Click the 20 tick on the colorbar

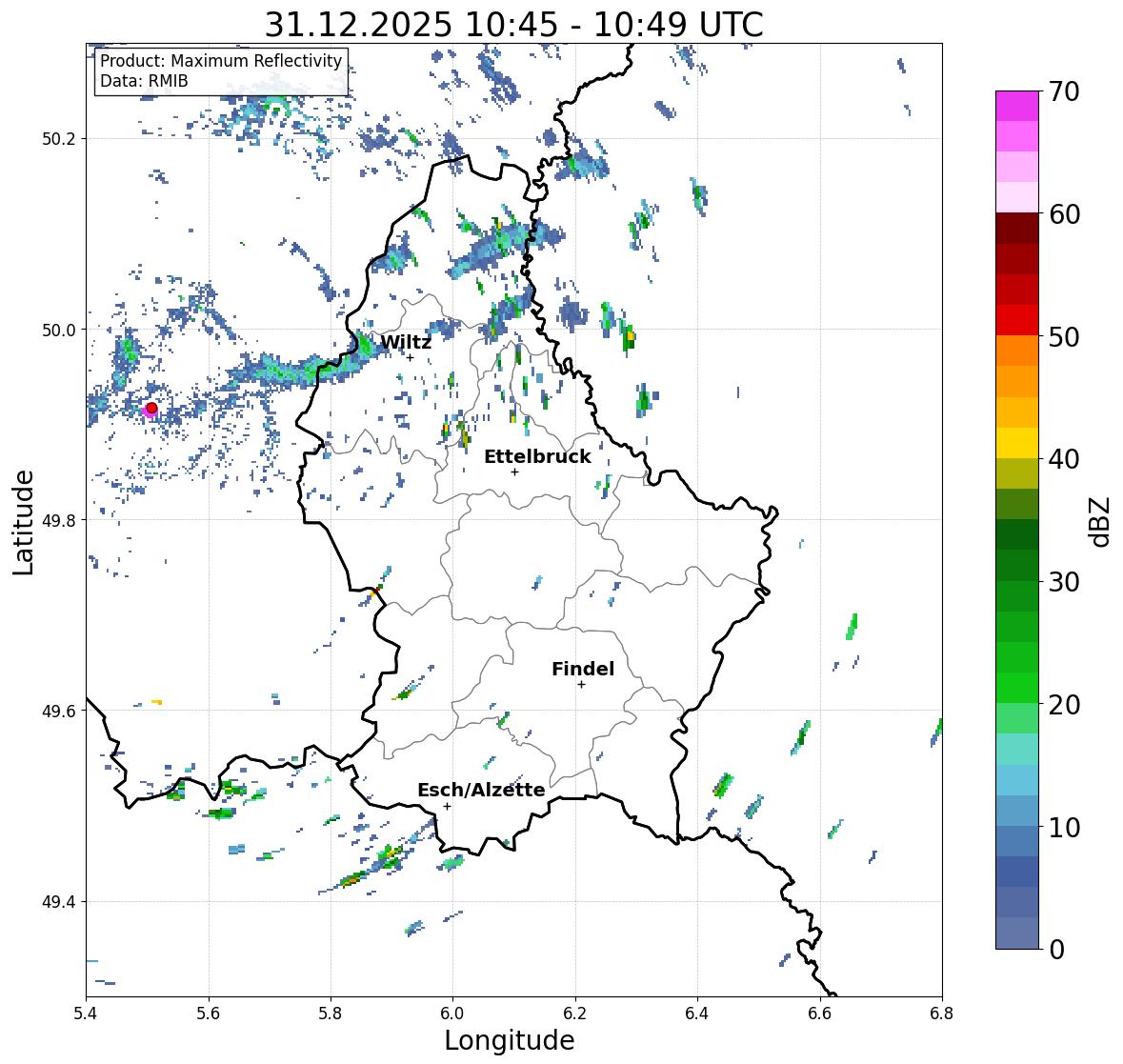tap(1064, 705)
